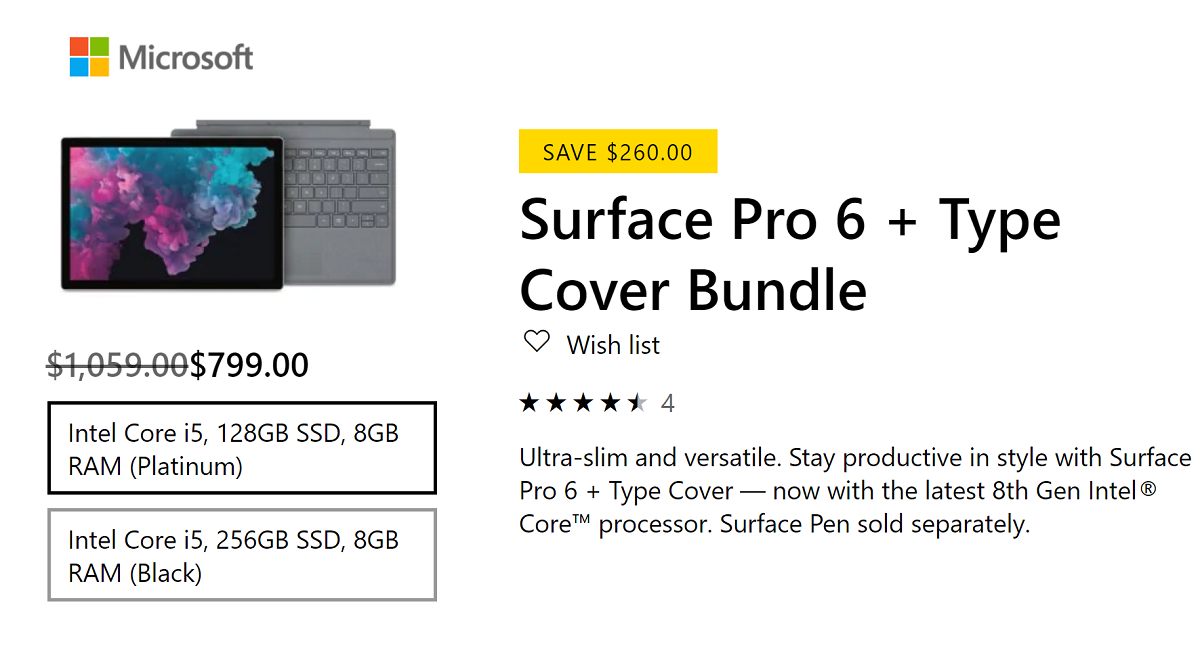Open the Surface Pro tablet product image
This screenshot has height=657, width=1200.
171,214
